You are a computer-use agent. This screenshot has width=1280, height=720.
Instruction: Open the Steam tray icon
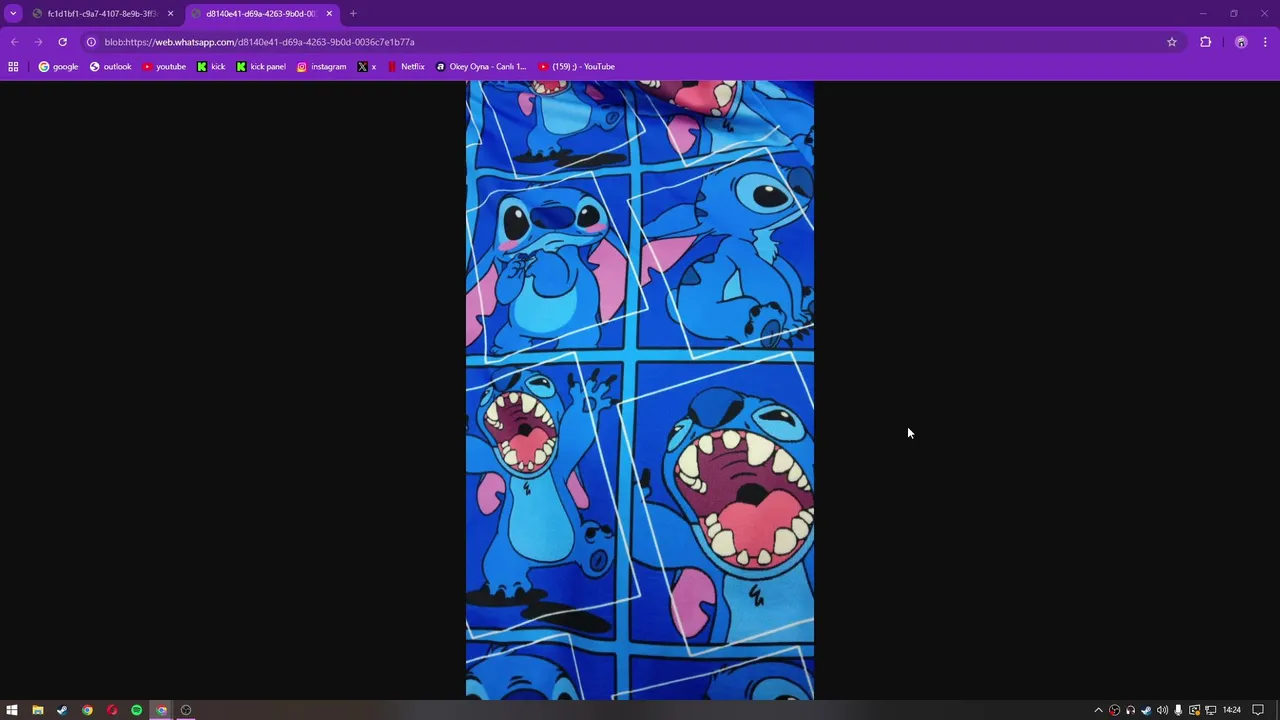pos(1146,710)
